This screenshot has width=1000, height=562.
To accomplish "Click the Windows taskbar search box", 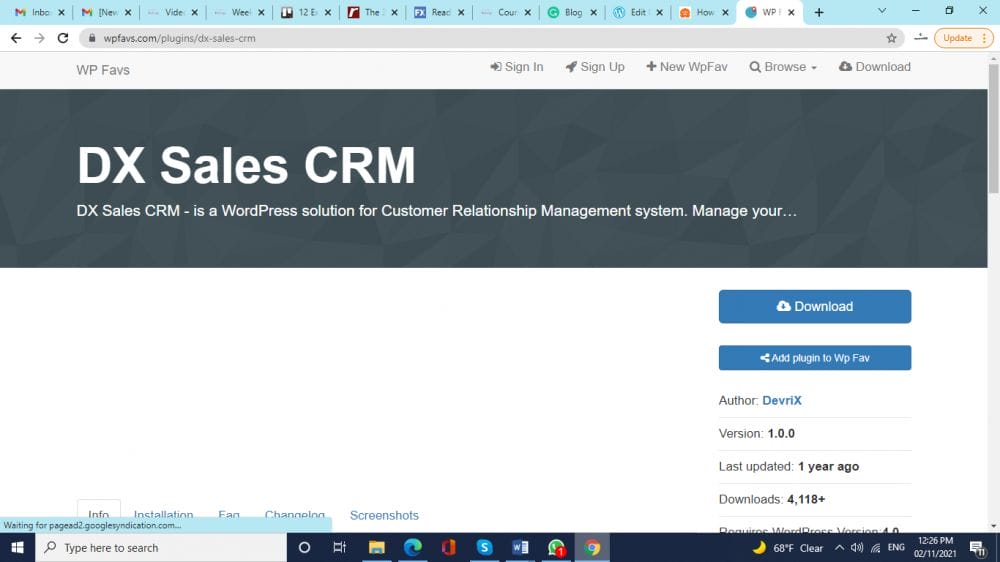I will [x=160, y=547].
